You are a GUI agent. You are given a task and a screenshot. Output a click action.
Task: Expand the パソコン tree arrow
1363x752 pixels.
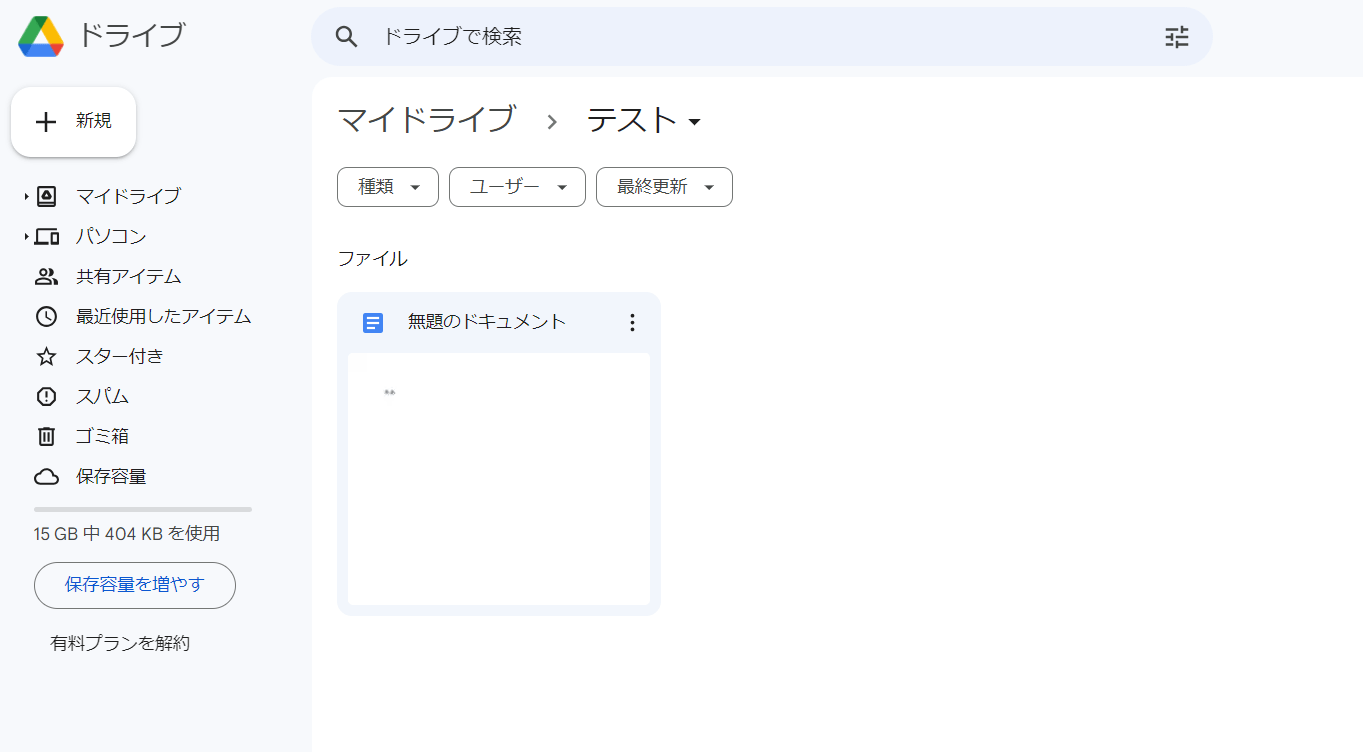click(27, 237)
